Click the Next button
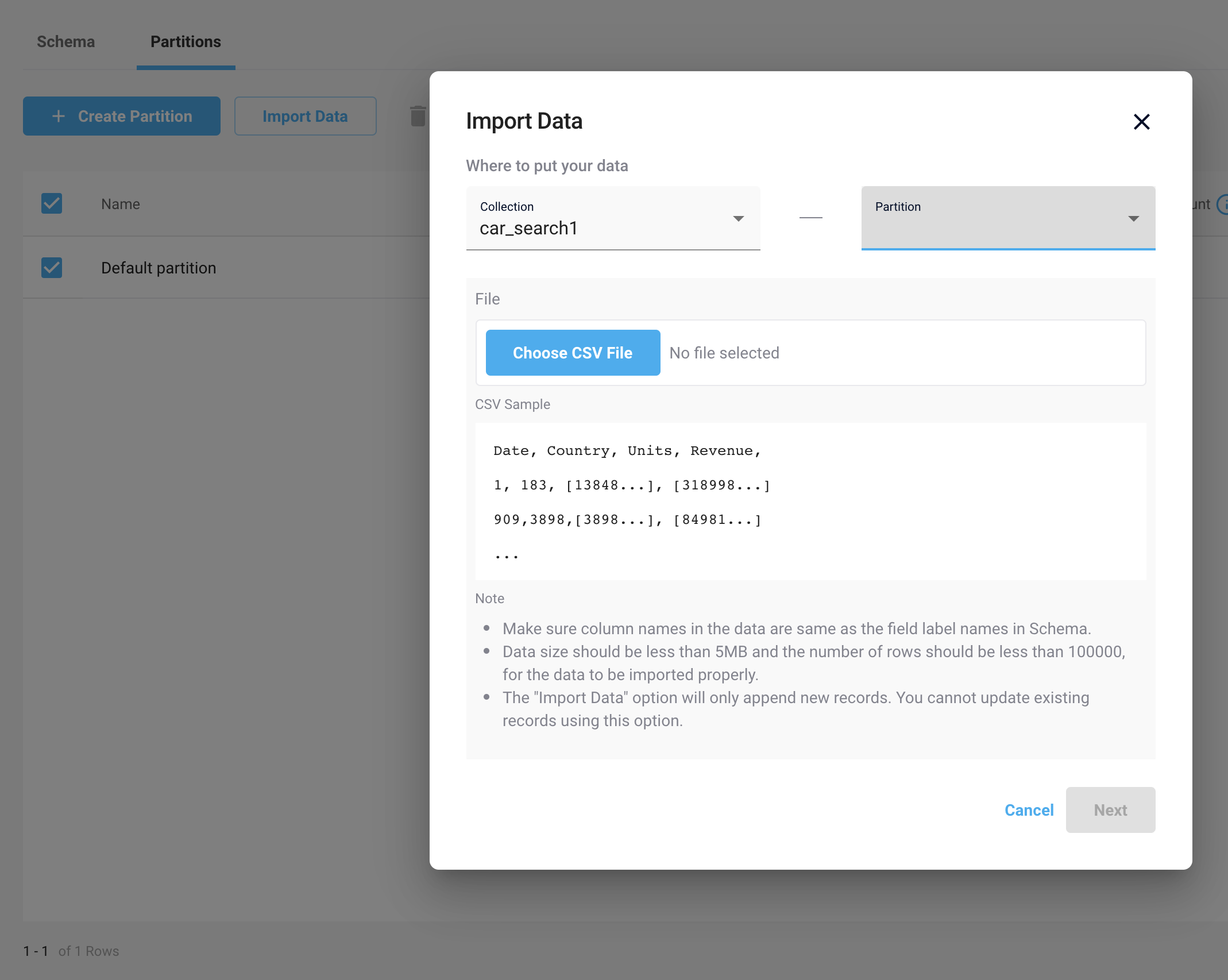This screenshot has width=1228, height=980. pos(1110,810)
